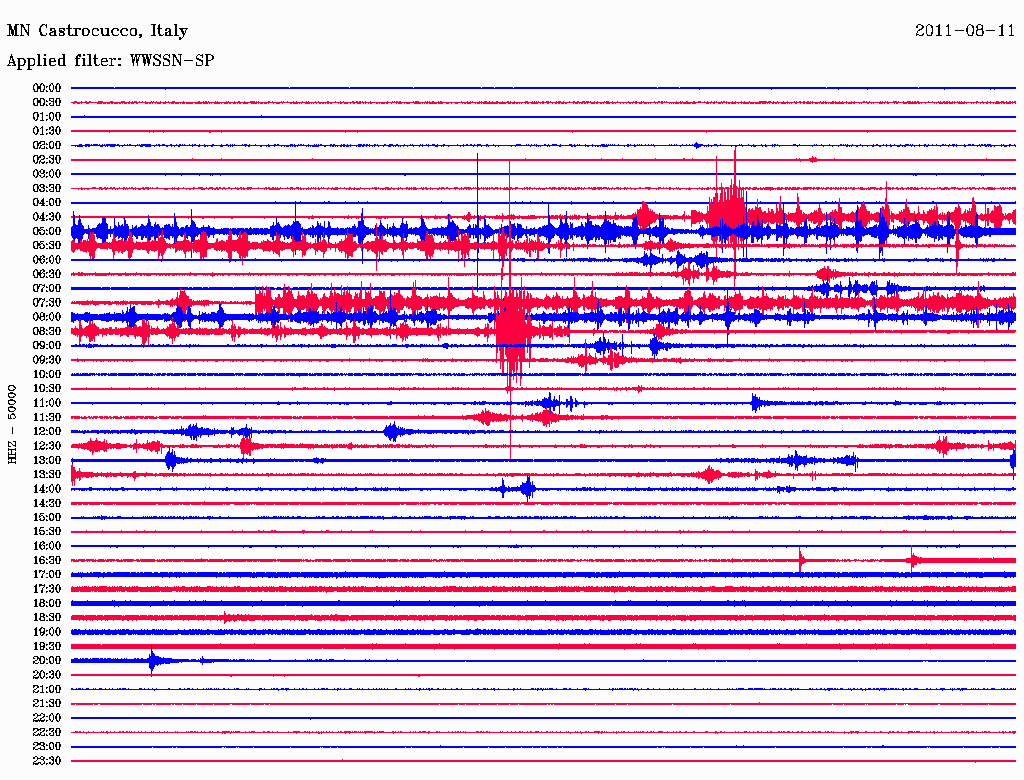The height and width of the screenshot is (780, 1024).
Task: Click the 01:30 time label
Action: (x=47, y=131)
